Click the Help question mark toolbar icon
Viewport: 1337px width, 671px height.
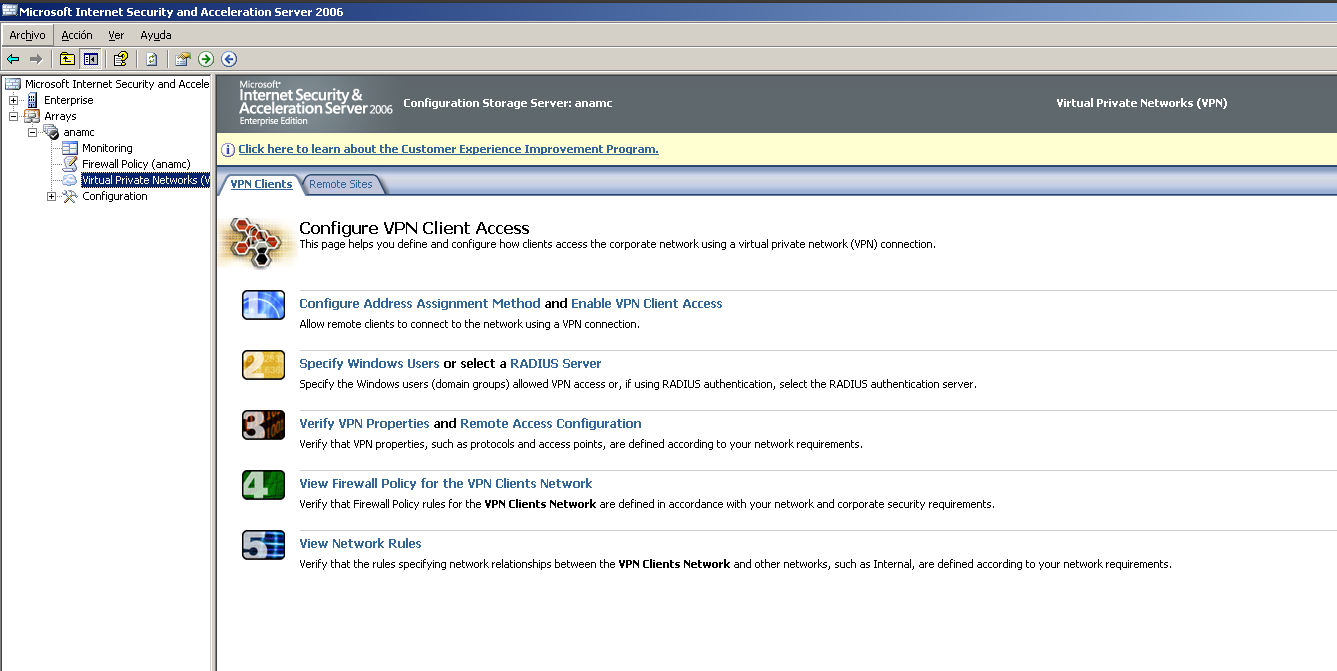tap(120, 59)
